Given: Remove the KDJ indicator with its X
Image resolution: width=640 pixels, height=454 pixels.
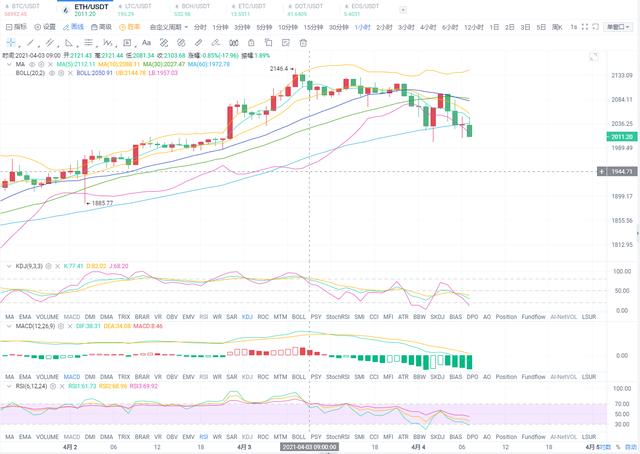Looking at the screenshot, I should (x=57, y=266).
